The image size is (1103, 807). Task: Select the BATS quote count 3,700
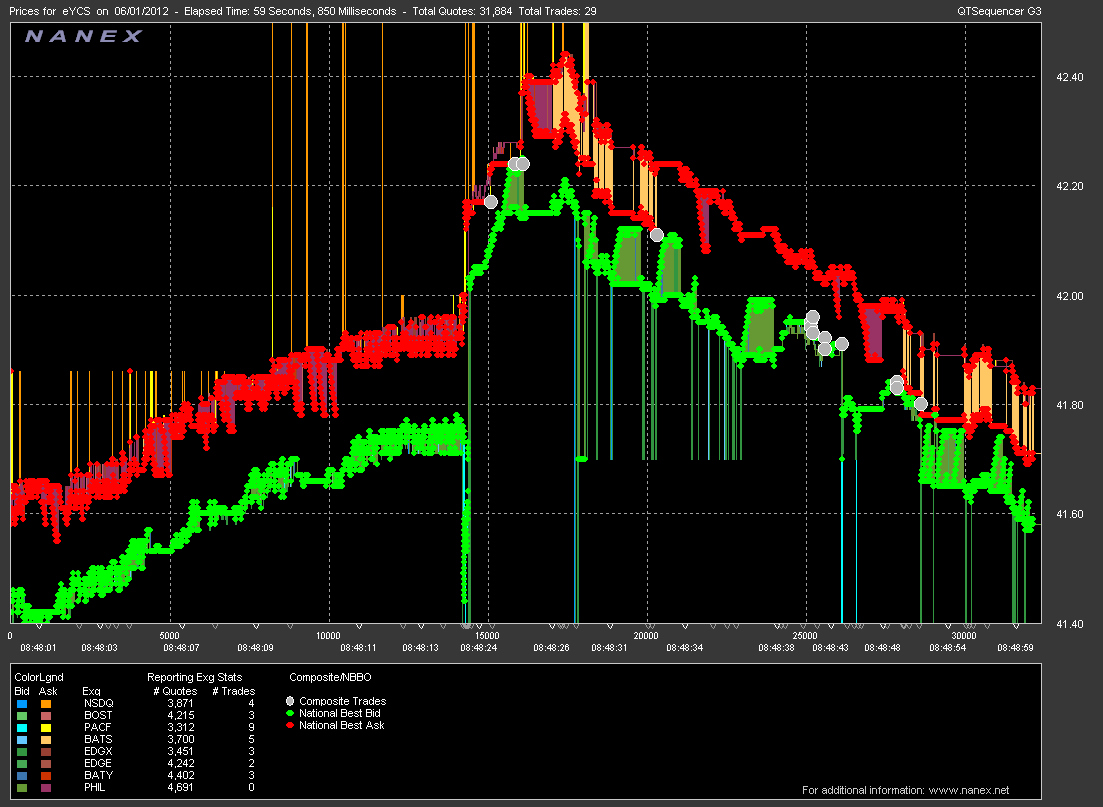coord(180,739)
